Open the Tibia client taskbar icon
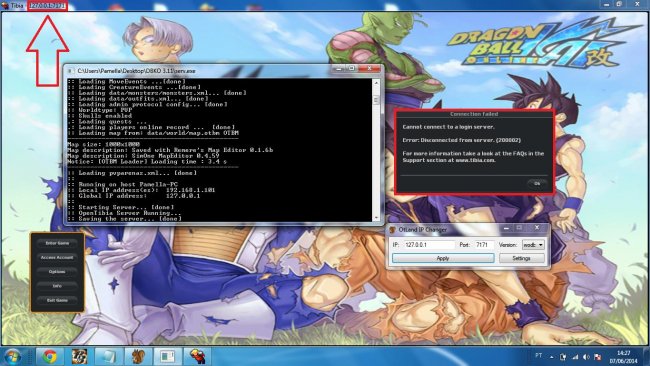This screenshot has width=650, height=366. click(196, 356)
